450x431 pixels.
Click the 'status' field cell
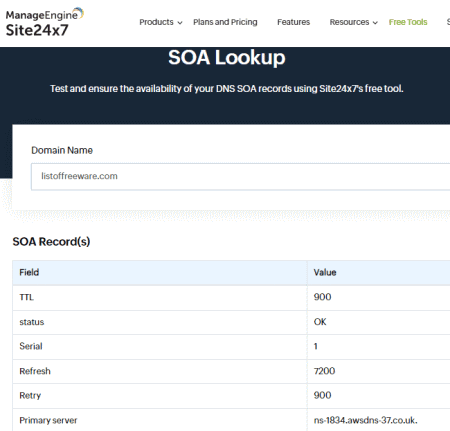pyautogui.click(x=160, y=322)
